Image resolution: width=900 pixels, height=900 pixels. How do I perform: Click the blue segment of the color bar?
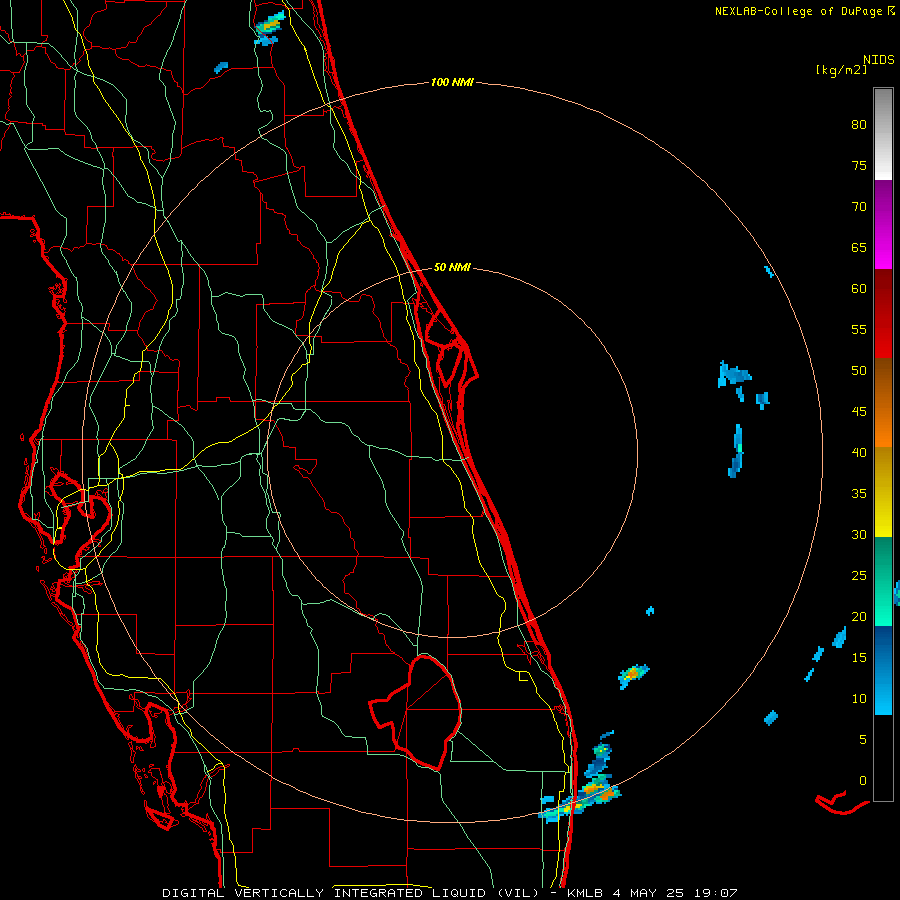tap(883, 670)
